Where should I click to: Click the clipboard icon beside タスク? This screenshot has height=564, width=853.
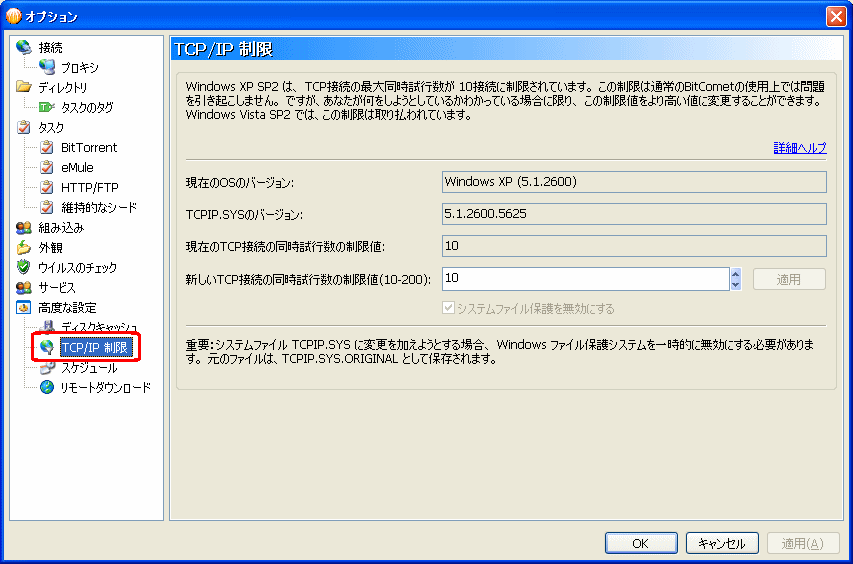[x=23, y=127]
